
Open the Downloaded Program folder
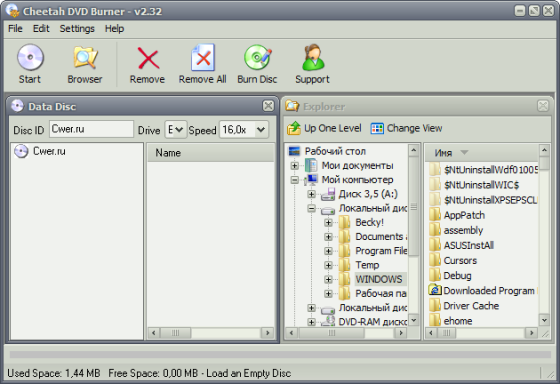(483, 290)
